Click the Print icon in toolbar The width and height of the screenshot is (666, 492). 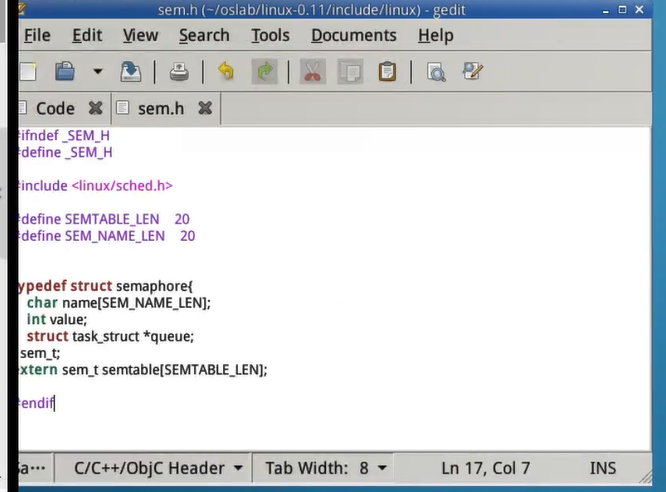179,72
